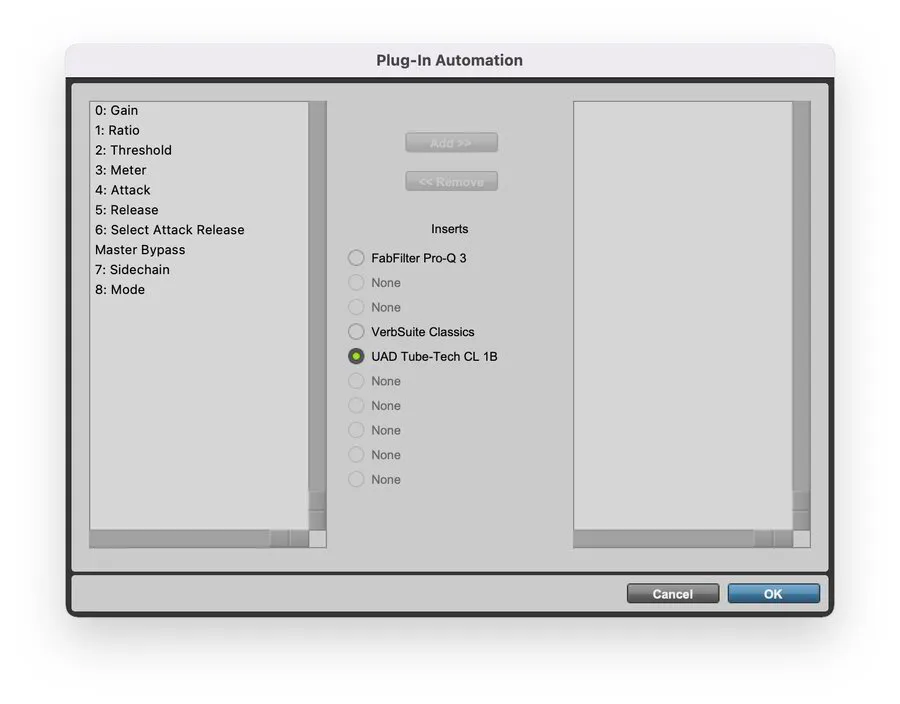Select the first None insert slot
Viewport: 900px width, 704px height.
[356, 282]
